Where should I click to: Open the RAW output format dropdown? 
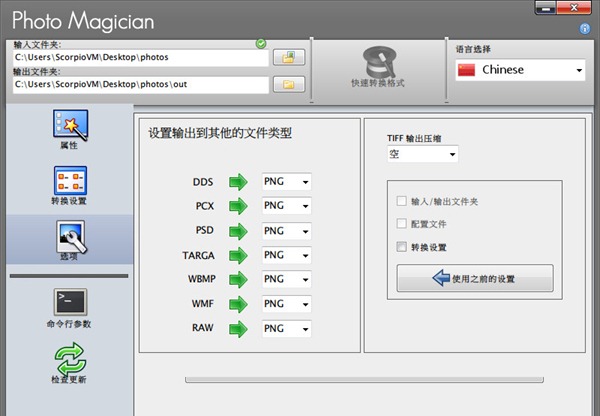coord(287,329)
